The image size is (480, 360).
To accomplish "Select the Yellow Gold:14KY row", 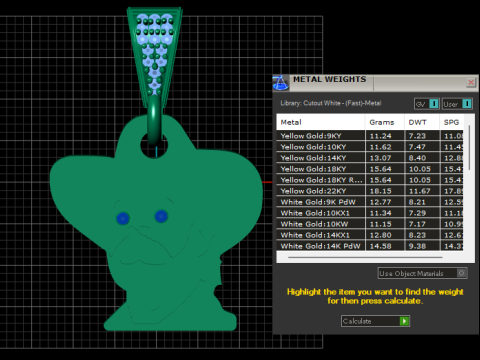I will [370, 158].
